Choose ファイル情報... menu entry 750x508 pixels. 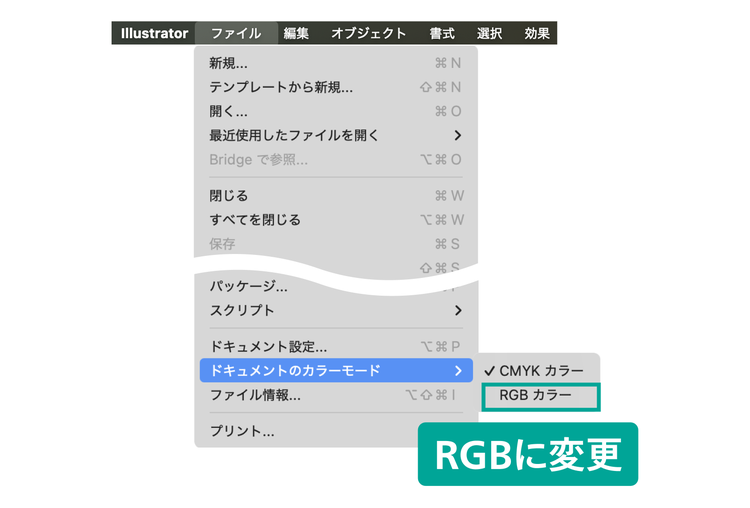pyautogui.click(x=336, y=395)
